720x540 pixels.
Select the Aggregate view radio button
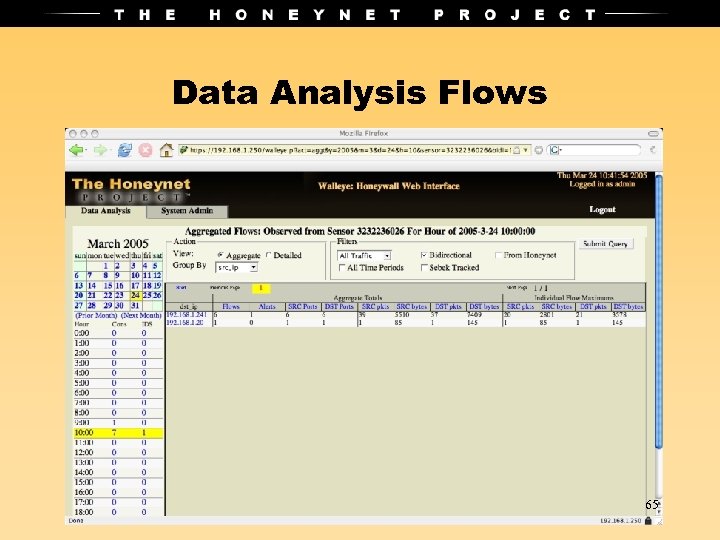pos(220,255)
